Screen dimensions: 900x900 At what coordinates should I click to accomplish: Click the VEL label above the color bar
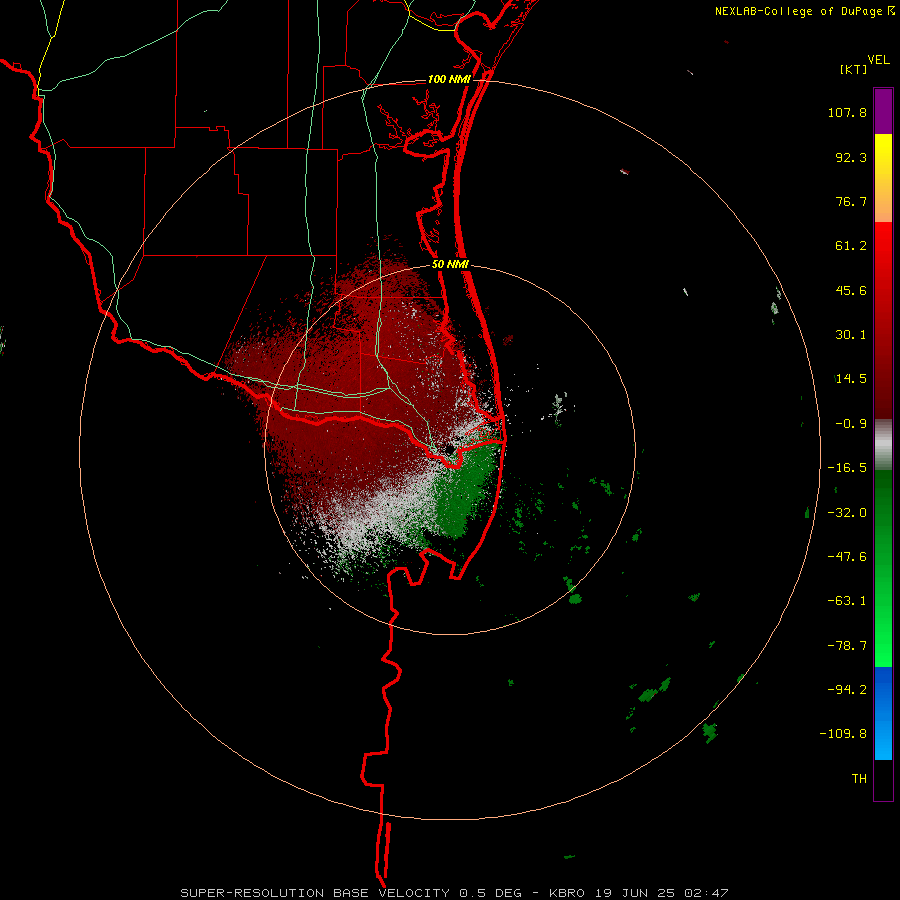click(x=878, y=60)
